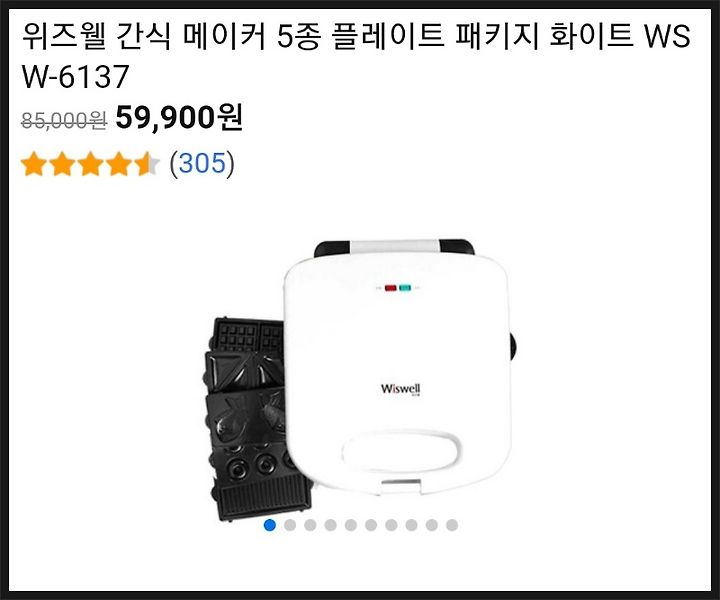Select the active blue first carousel dot

point(270,525)
